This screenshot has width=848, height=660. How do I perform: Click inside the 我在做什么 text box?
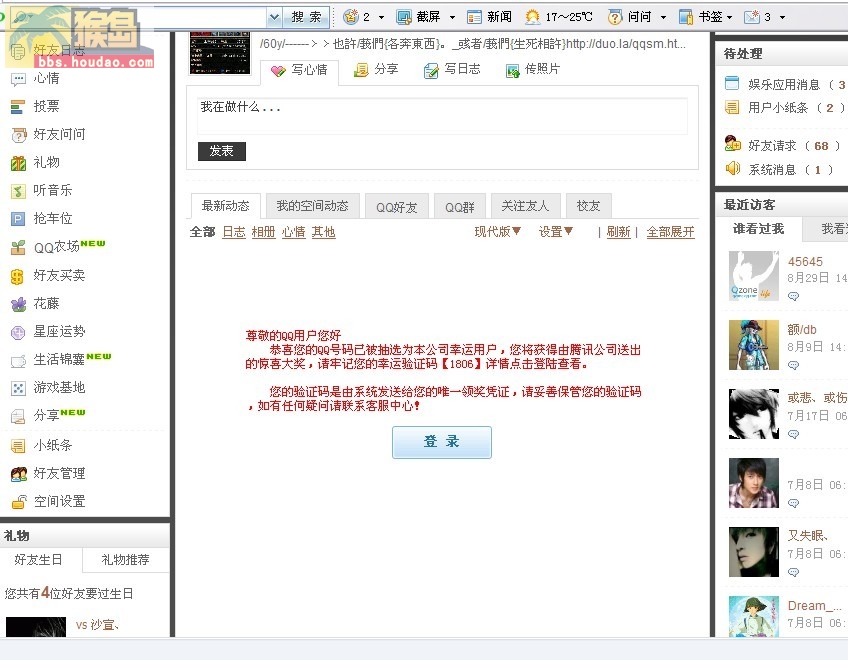click(x=442, y=115)
